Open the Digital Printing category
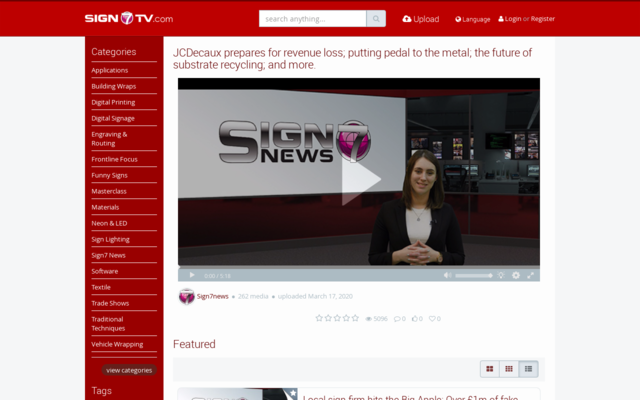640x400 pixels. 113,102
